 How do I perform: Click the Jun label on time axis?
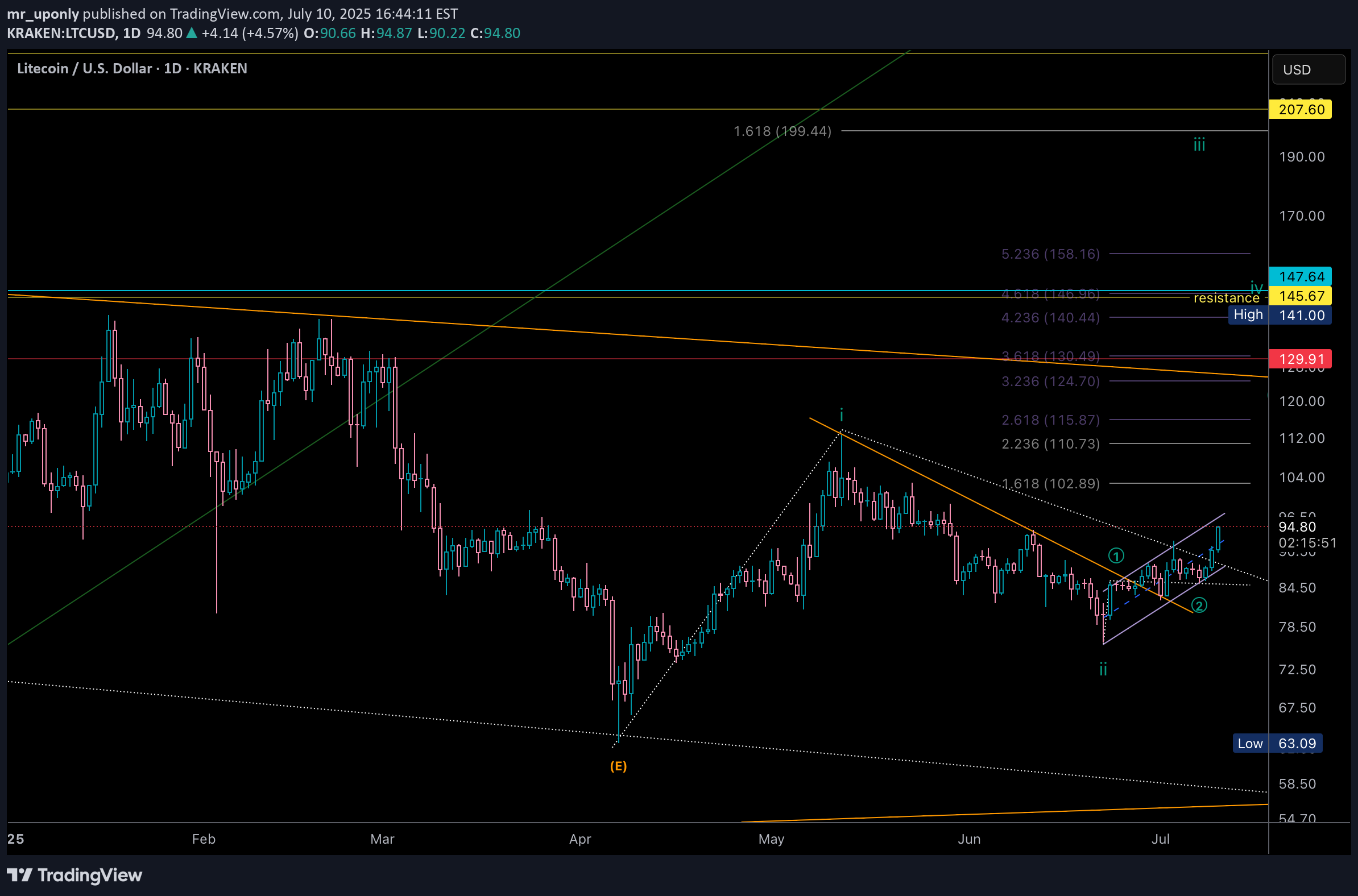[x=970, y=839]
